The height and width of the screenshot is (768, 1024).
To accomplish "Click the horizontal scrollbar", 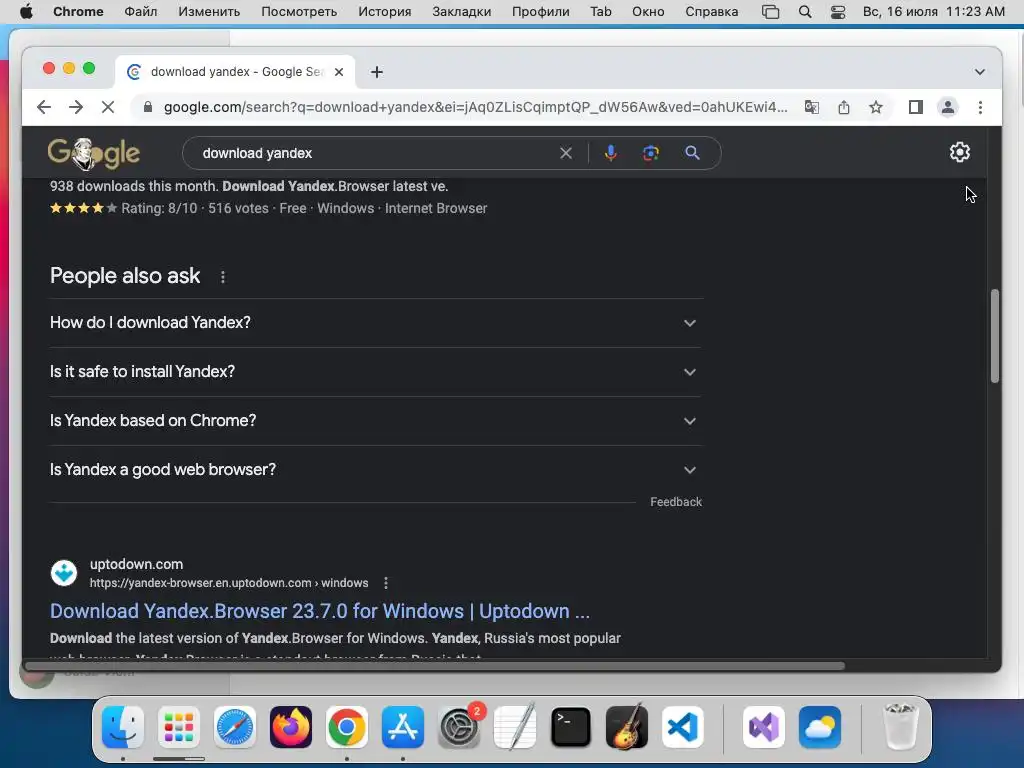I will point(434,666).
